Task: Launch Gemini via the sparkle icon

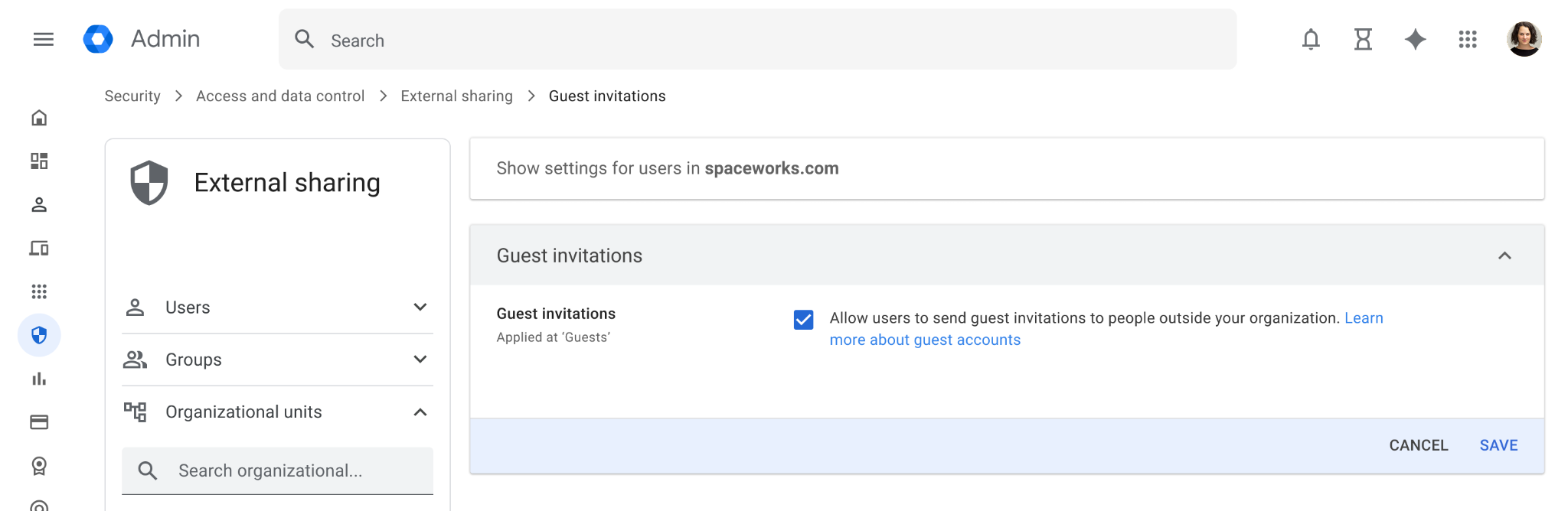Action: (x=1416, y=40)
